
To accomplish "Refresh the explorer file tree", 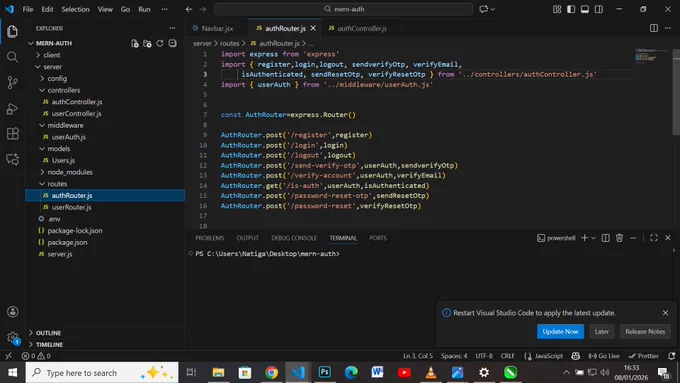I will pos(160,43).
